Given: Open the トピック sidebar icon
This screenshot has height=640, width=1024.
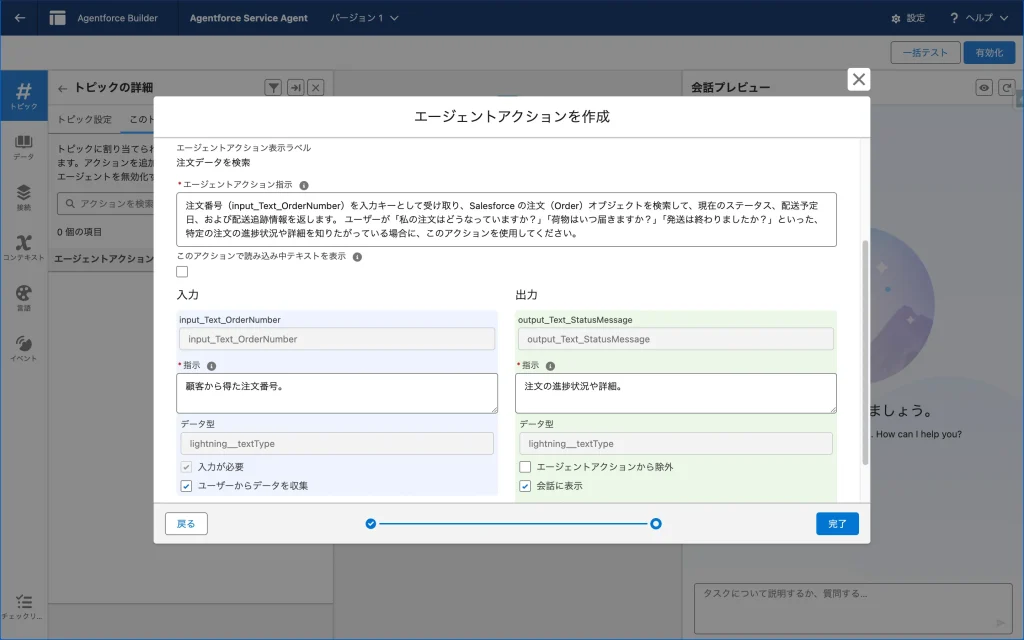Looking at the screenshot, I should coord(23,96).
